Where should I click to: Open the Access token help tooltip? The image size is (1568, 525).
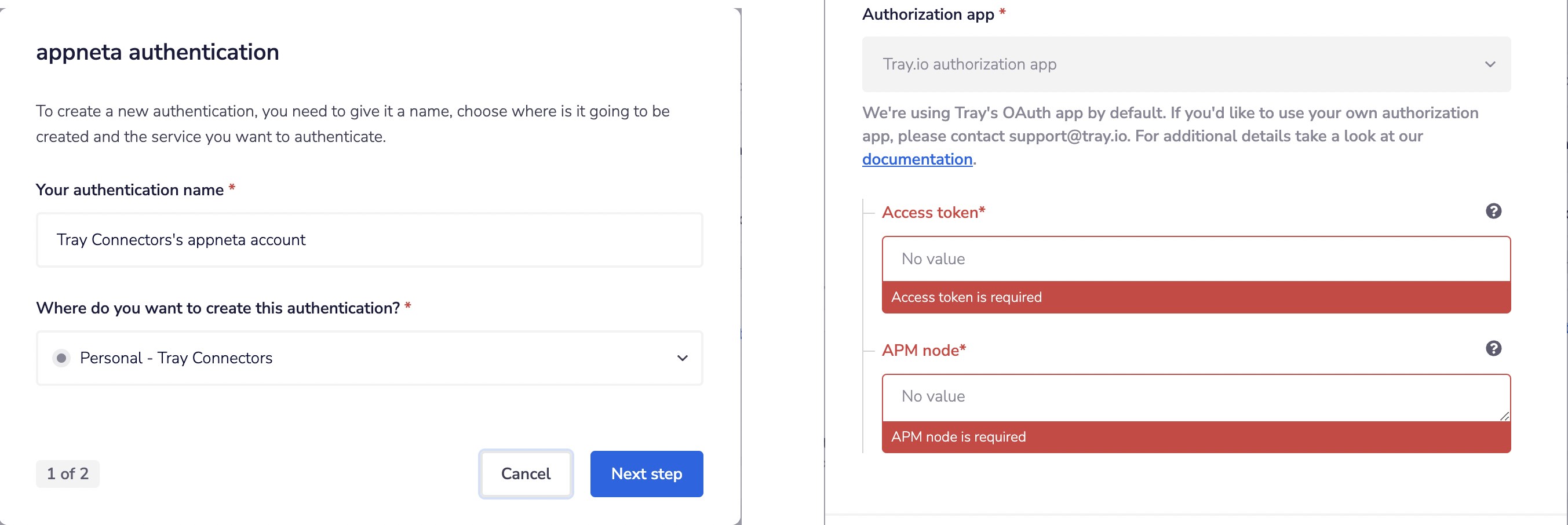(x=1494, y=210)
